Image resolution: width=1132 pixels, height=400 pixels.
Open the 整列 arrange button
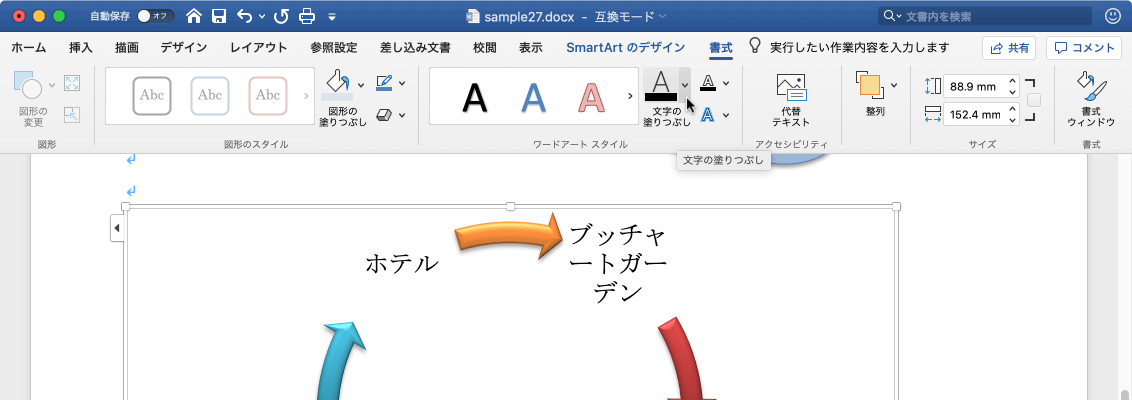pyautogui.click(x=870, y=94)
